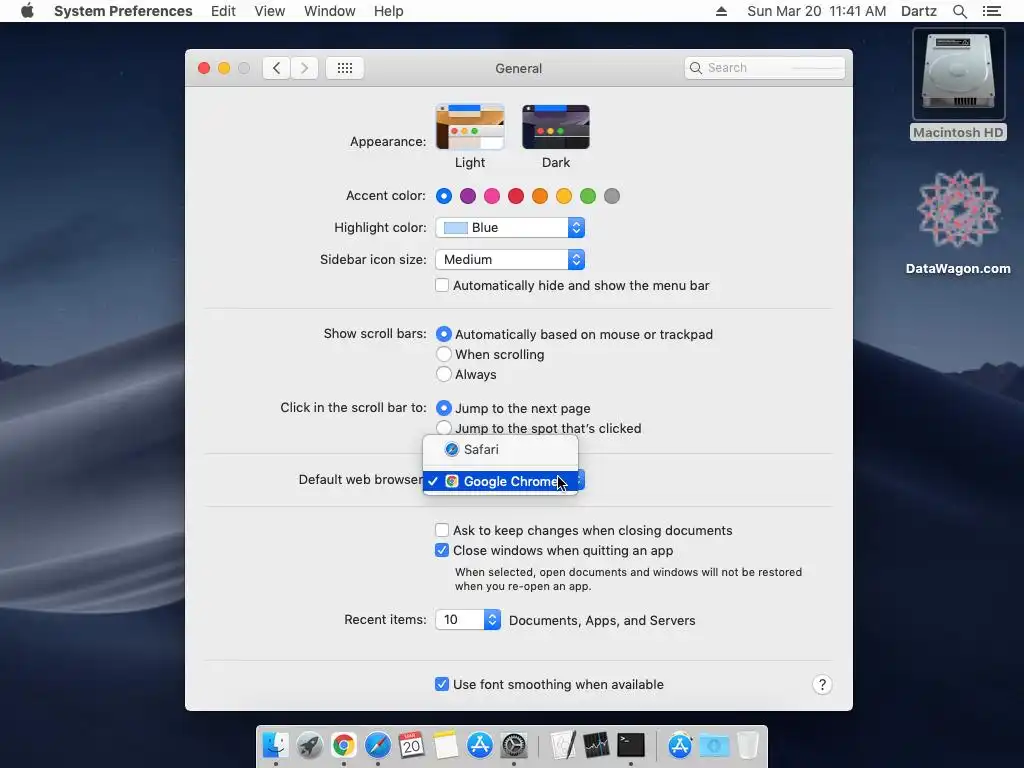The width and height of the screenshot is (1024, 768).
Task: Check 'Ask to keep changes when closing documents'
Action: click(x=442, y=530)
